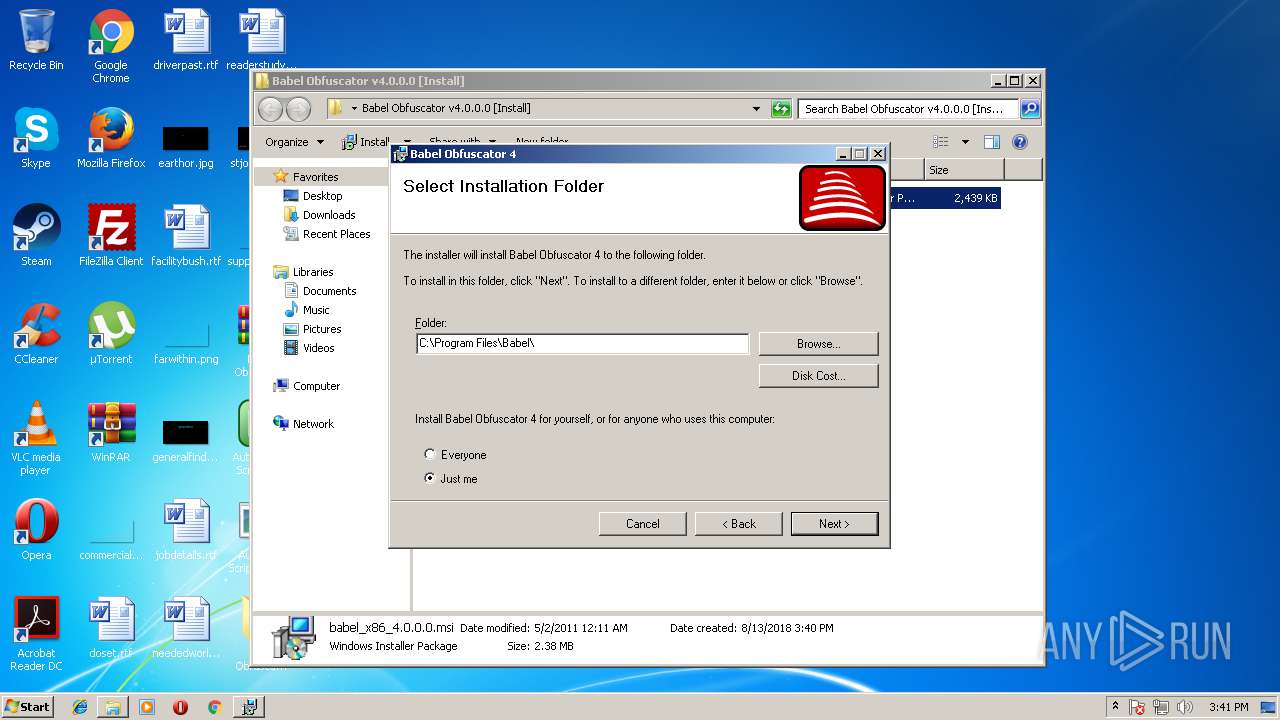Click Action Center flag tray icon
The height and width of the screenshot is (720, 1280).
point(1138,707)
